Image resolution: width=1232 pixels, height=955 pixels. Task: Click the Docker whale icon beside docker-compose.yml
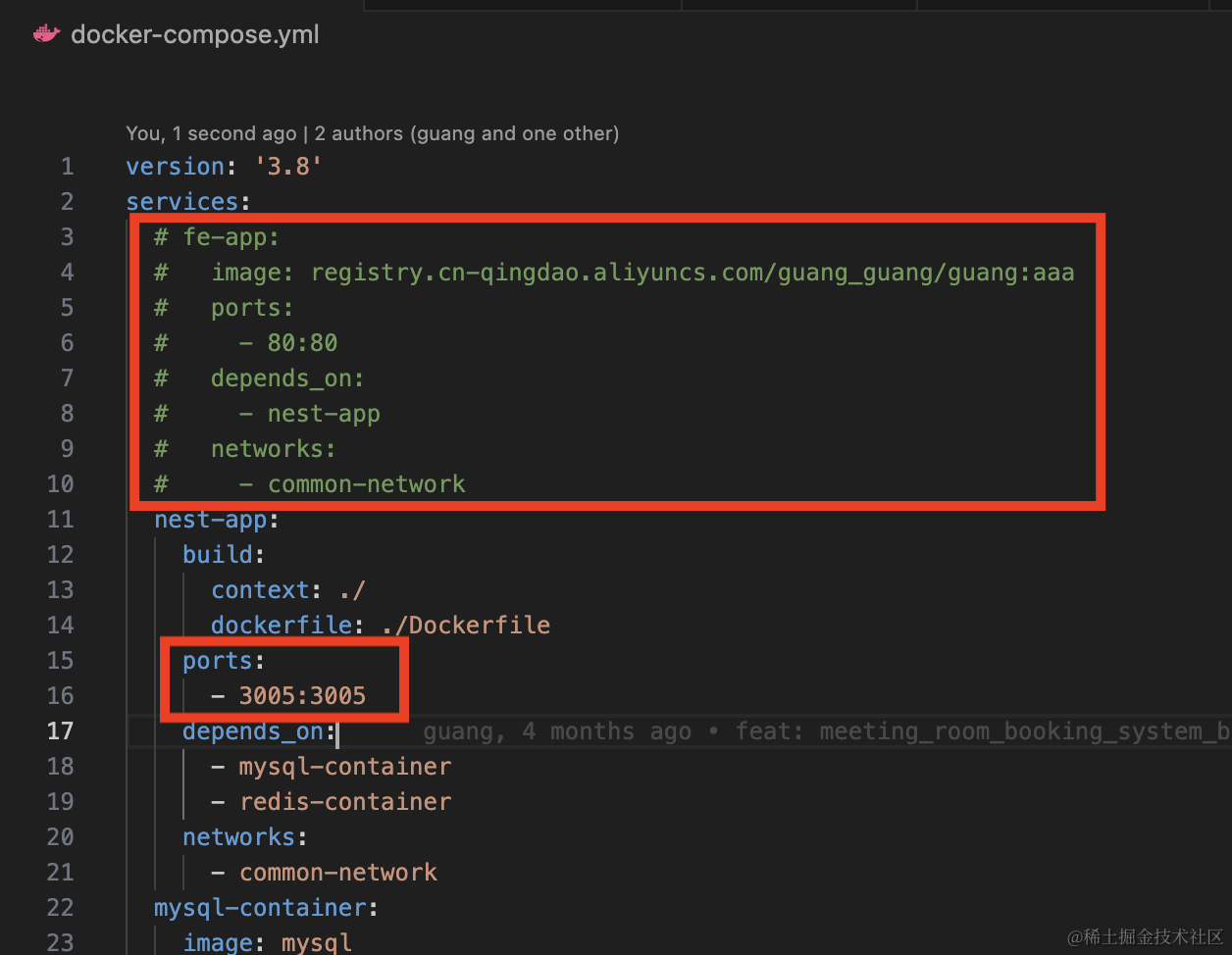[x=46, y=34]
